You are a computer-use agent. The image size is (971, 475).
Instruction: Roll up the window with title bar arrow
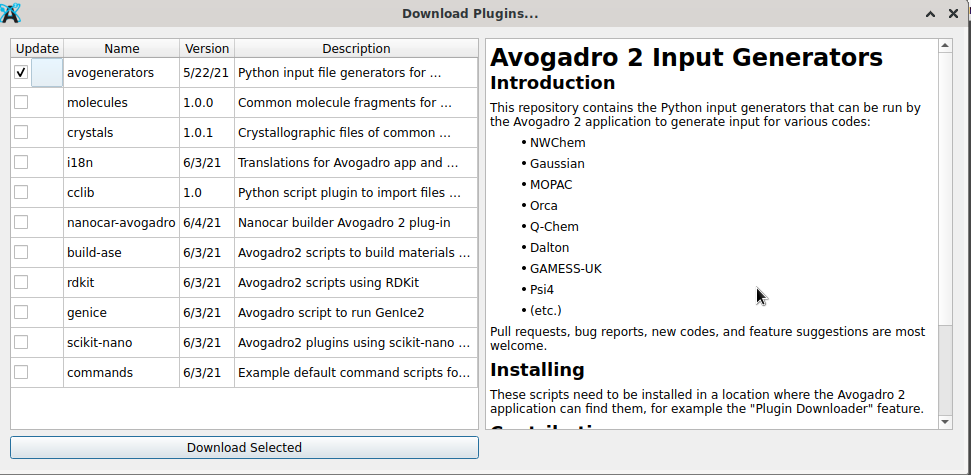(930, 14)
